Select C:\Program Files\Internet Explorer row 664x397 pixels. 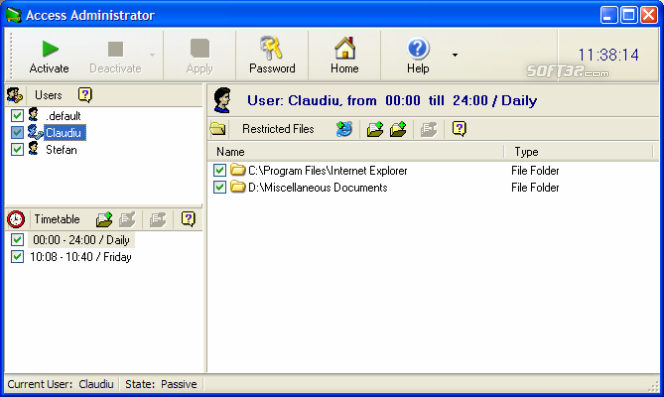(x=327, y=171)
